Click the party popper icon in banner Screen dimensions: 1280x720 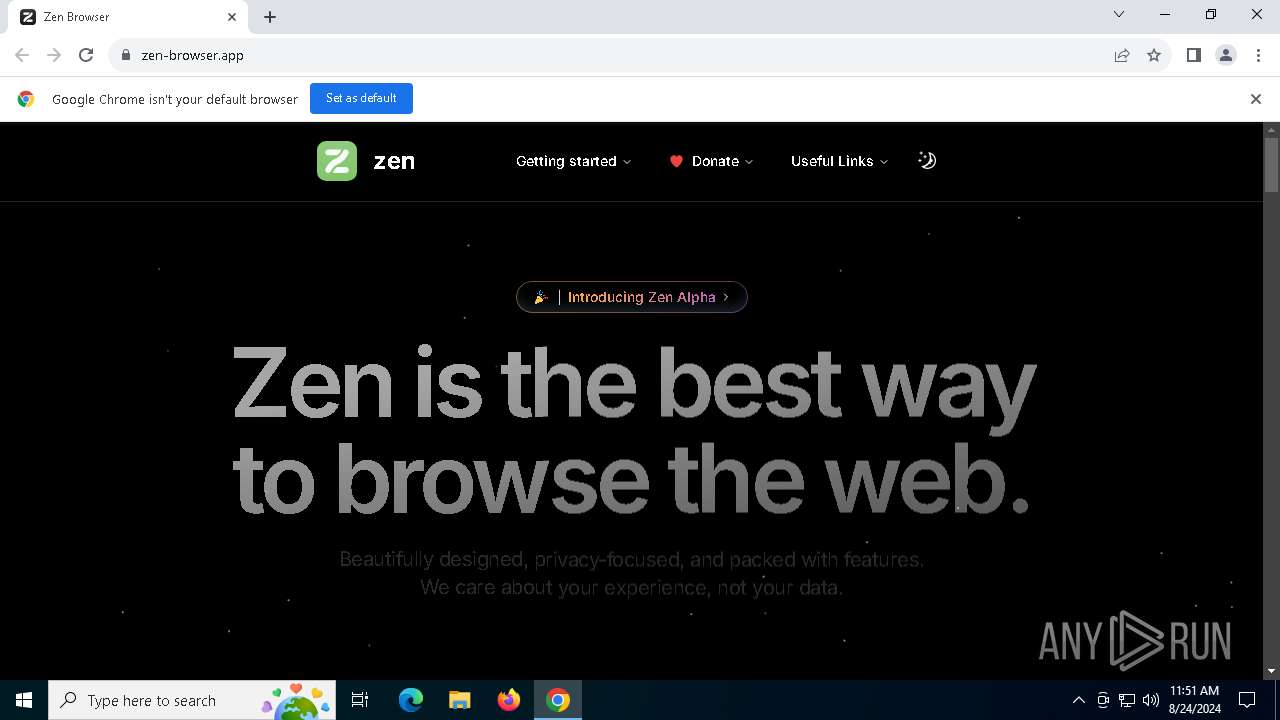click(x=541, y=297)
